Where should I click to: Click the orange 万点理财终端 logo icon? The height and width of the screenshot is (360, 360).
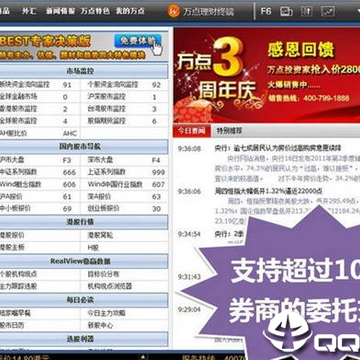click(x=174, y=12)
